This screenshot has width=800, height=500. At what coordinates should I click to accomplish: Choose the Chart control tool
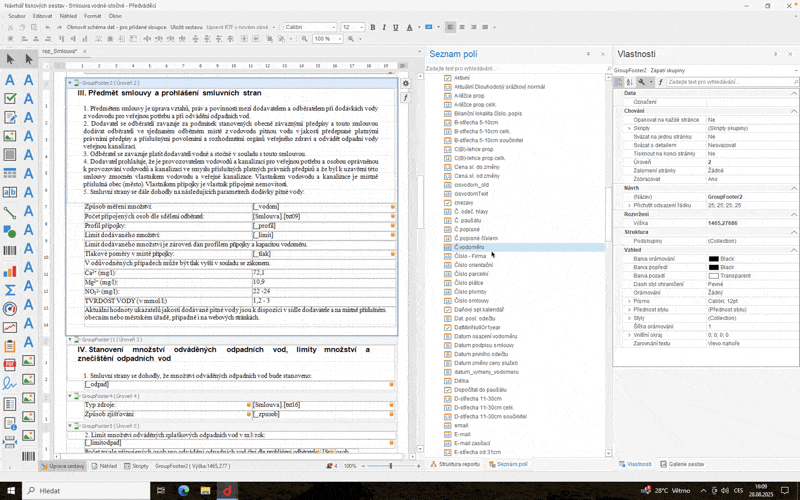pyautogui.click(x=10, y=271)
